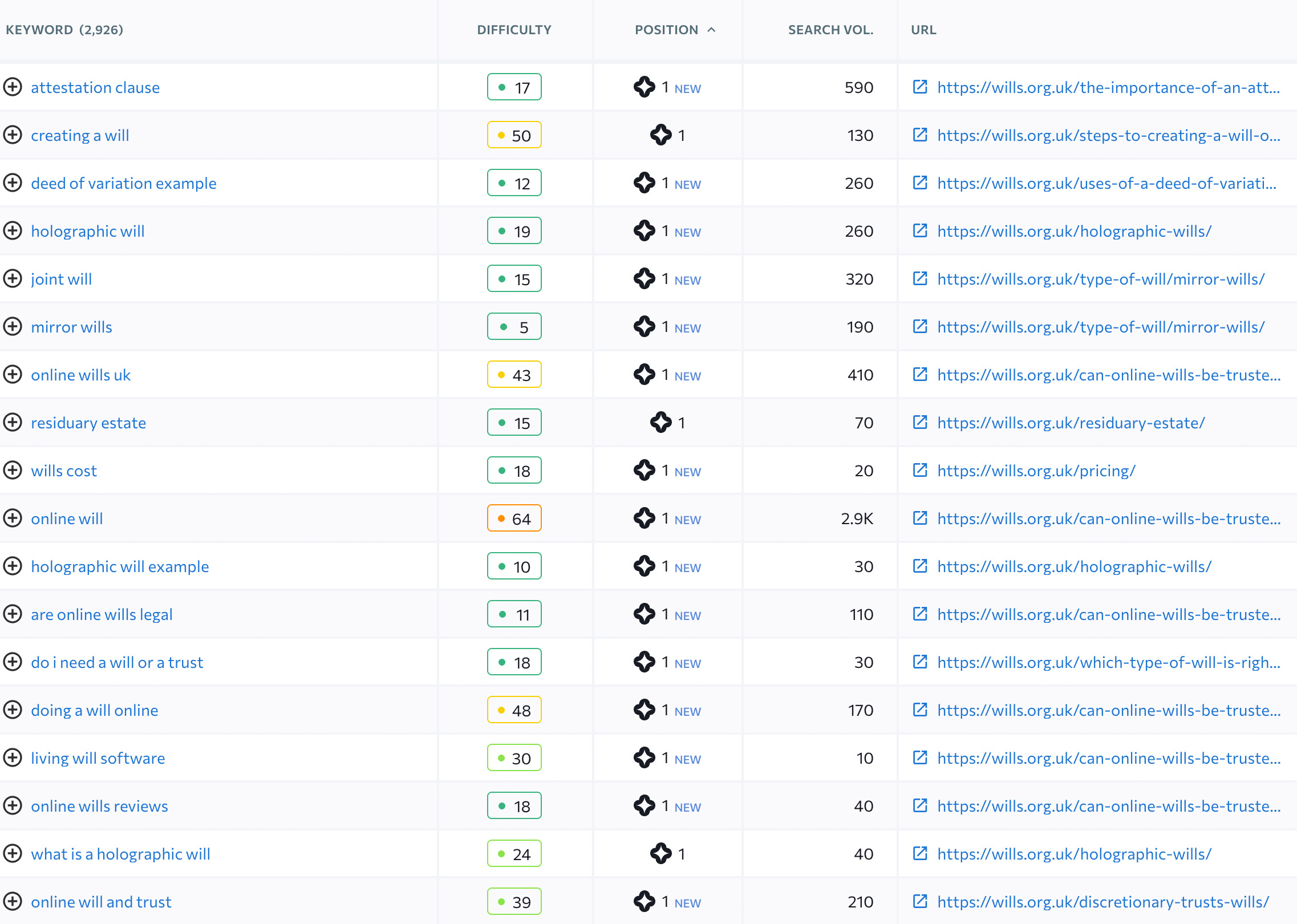Click the difficulty badge showing 5
Viewport: 1297px width, 924px height.
click(514, 327)
